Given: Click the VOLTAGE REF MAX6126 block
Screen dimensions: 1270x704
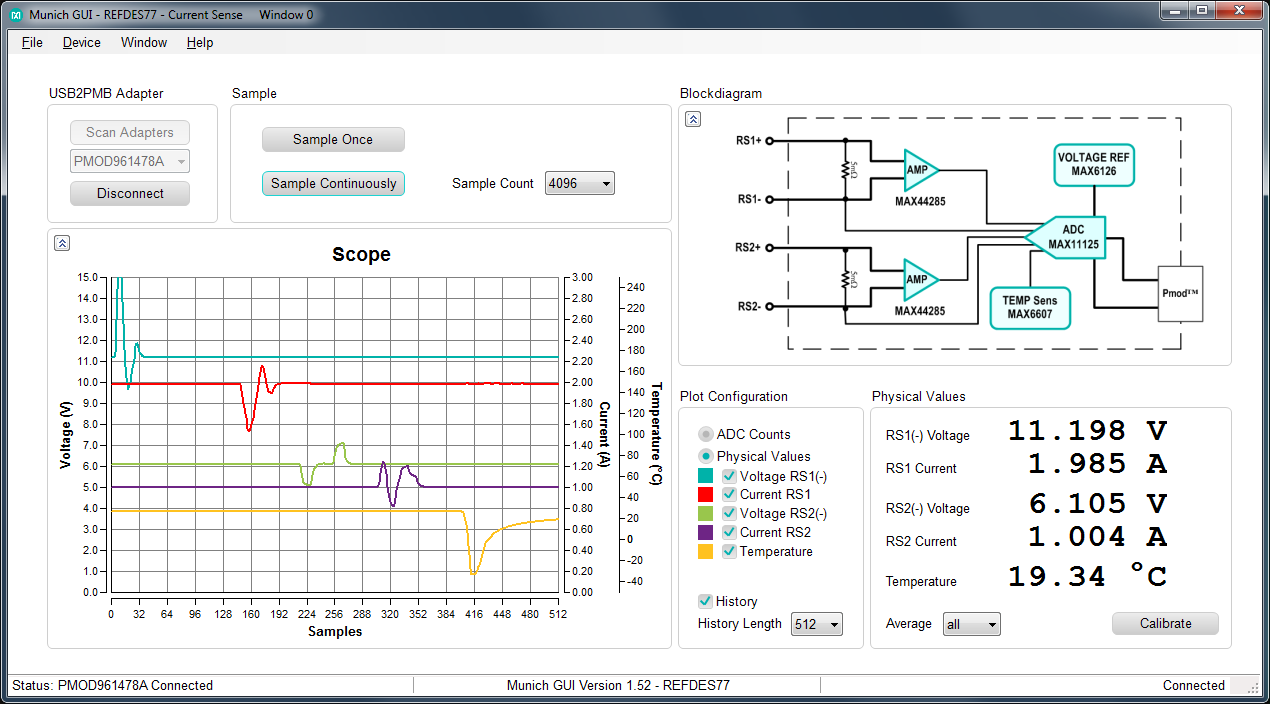Looking at the screenshot, I should (x=1094, y=164).
